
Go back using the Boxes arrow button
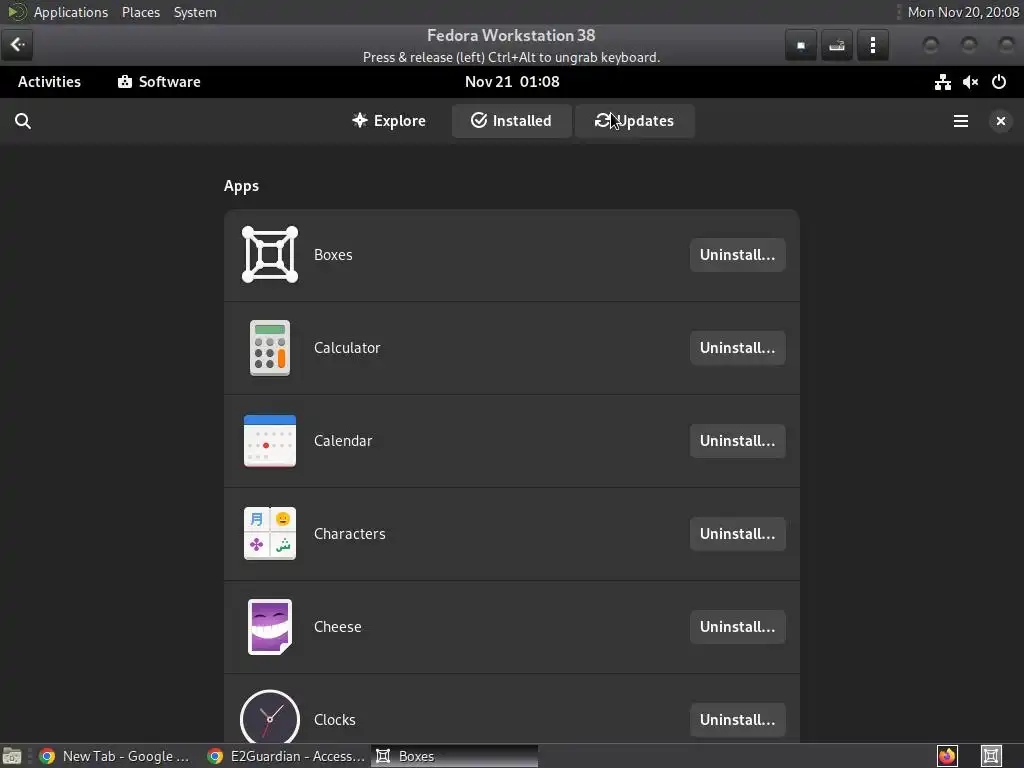pyautogui.click(x=17, y=44)
